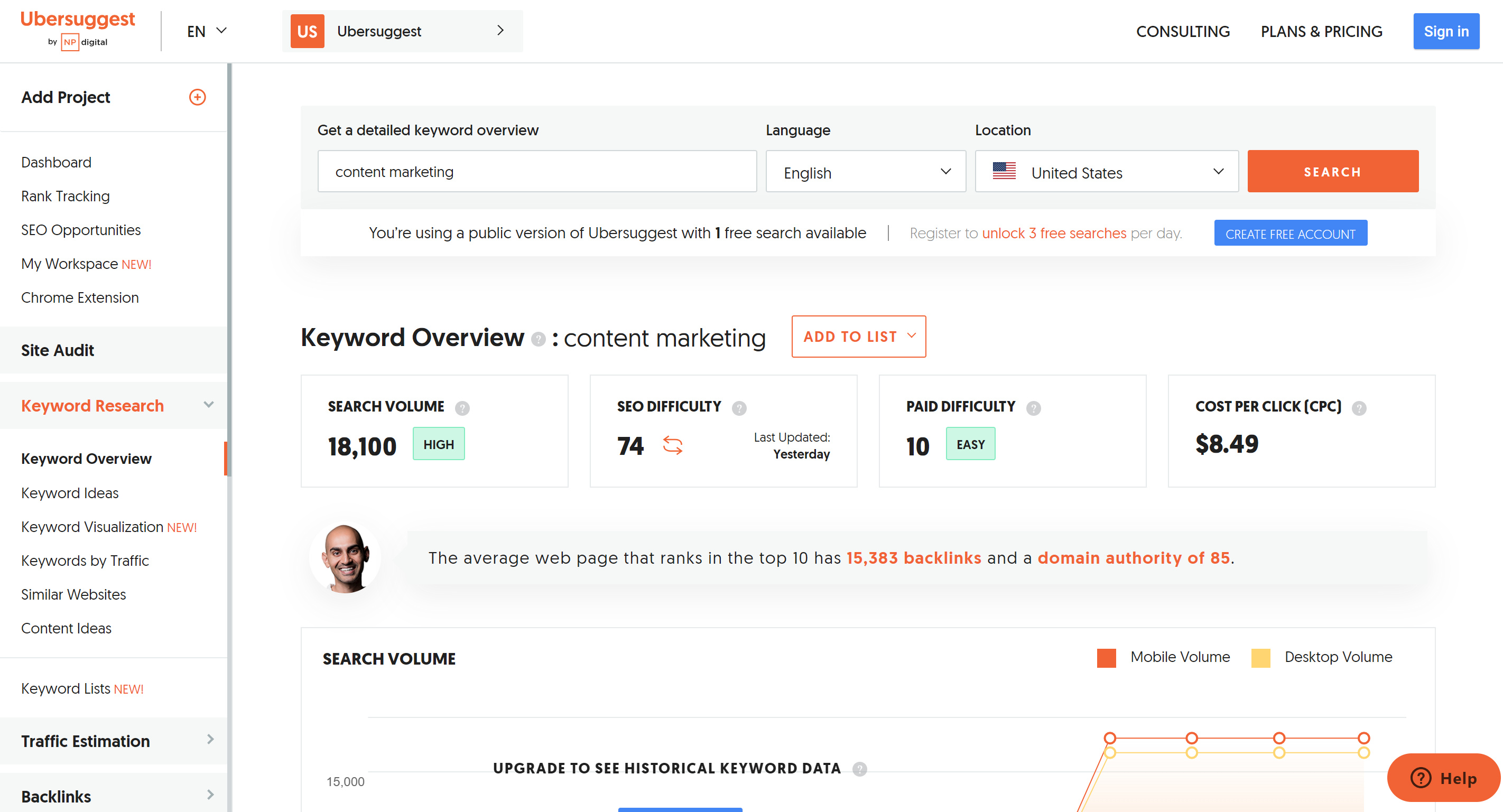Click the US flag in the Location selector
The image size is (1503, 812).
1005,171
